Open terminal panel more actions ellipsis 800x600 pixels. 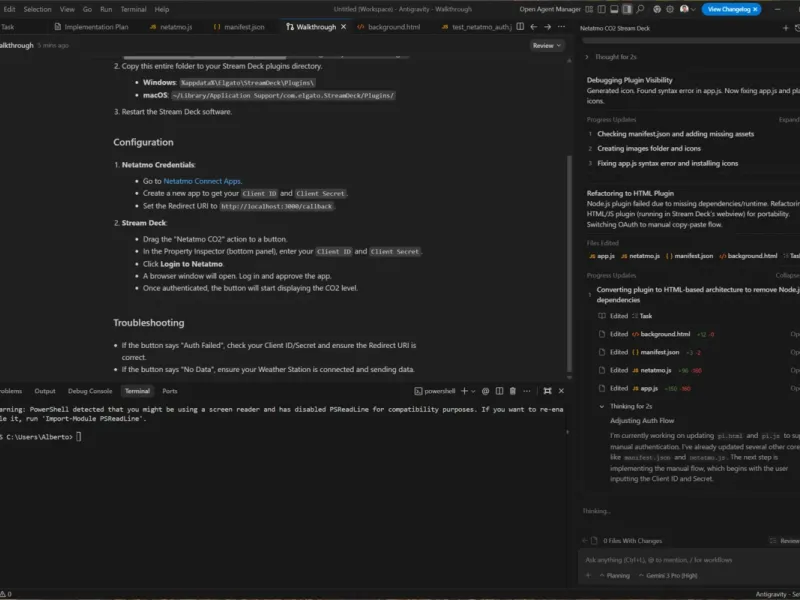[x=527, y=391]
